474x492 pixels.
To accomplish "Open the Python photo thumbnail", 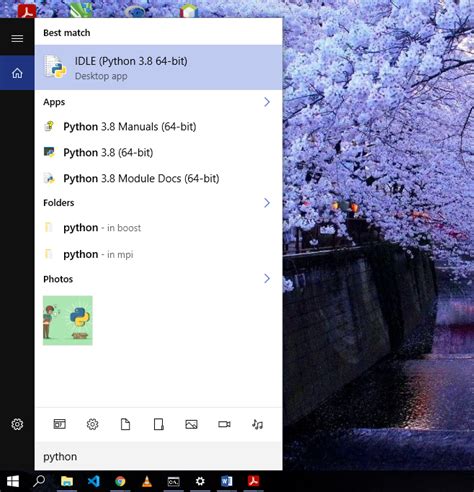I will pos(68,320).
